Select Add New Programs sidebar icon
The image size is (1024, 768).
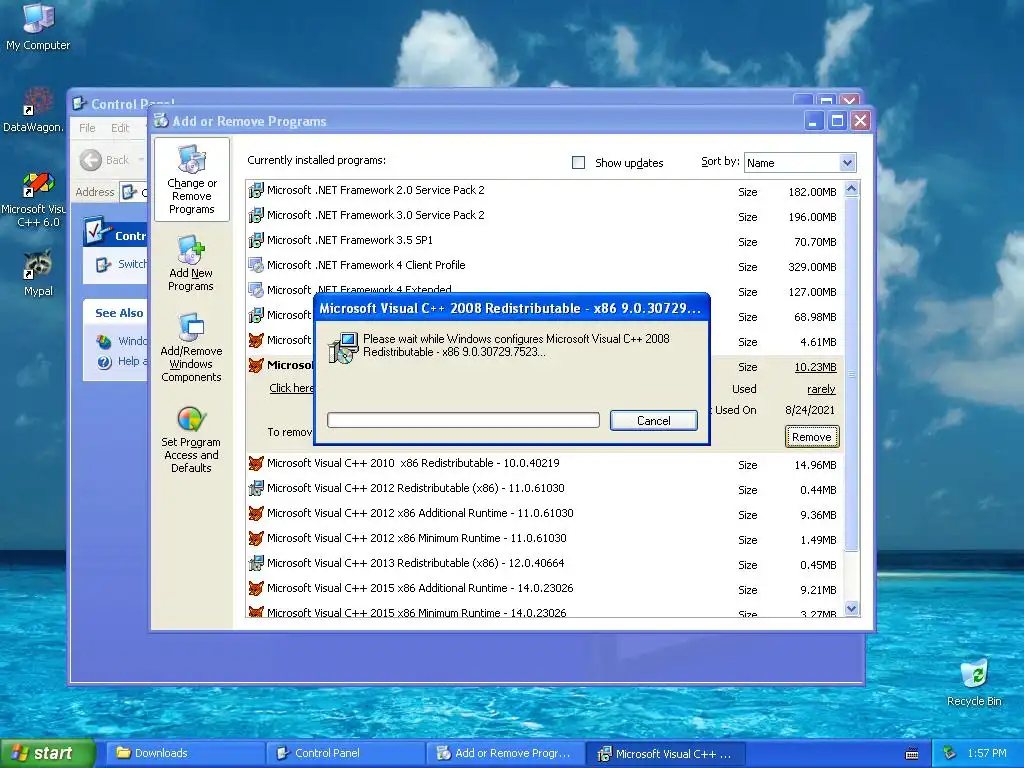[x=191, y=263]
